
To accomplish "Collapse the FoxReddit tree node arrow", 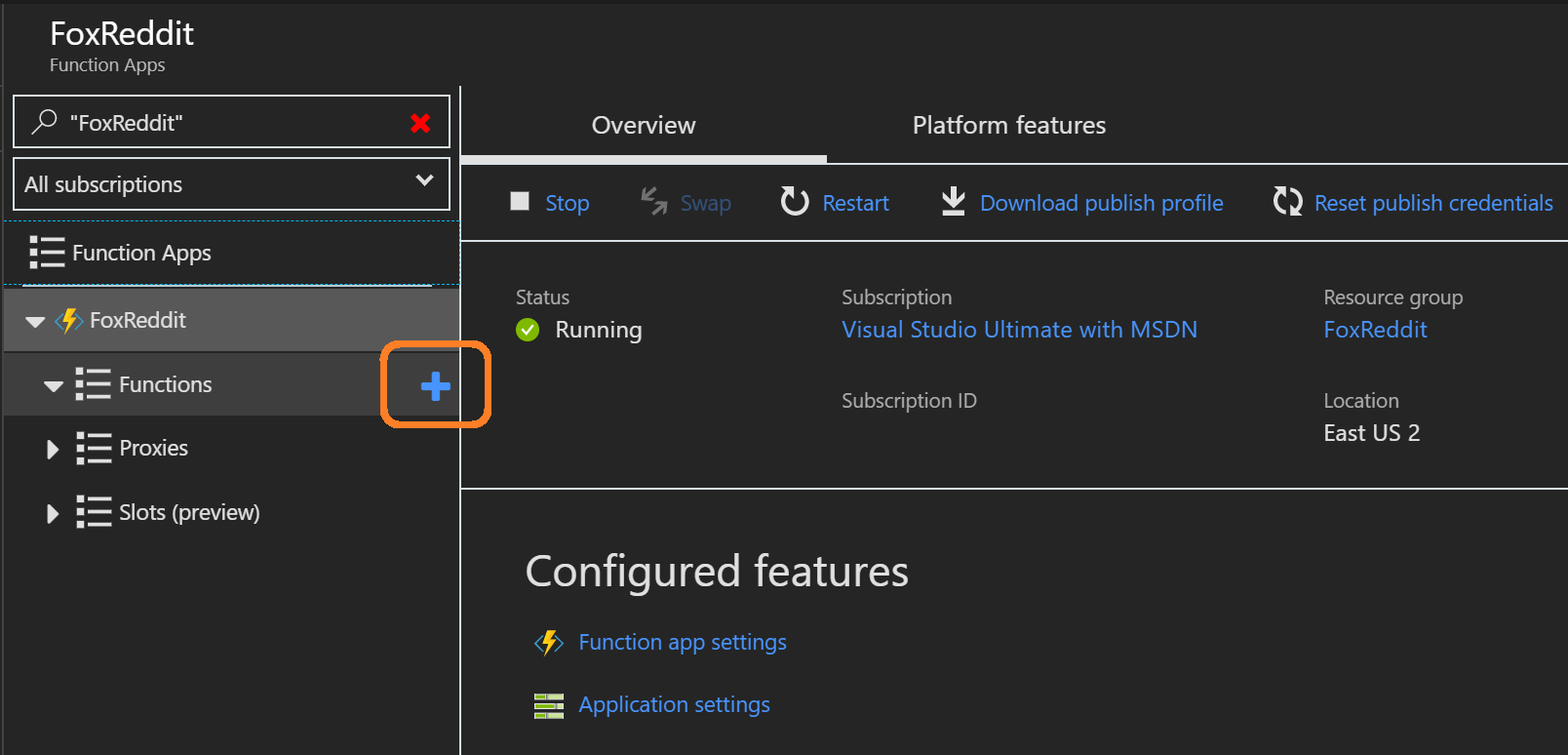I will tap(35, 321).
